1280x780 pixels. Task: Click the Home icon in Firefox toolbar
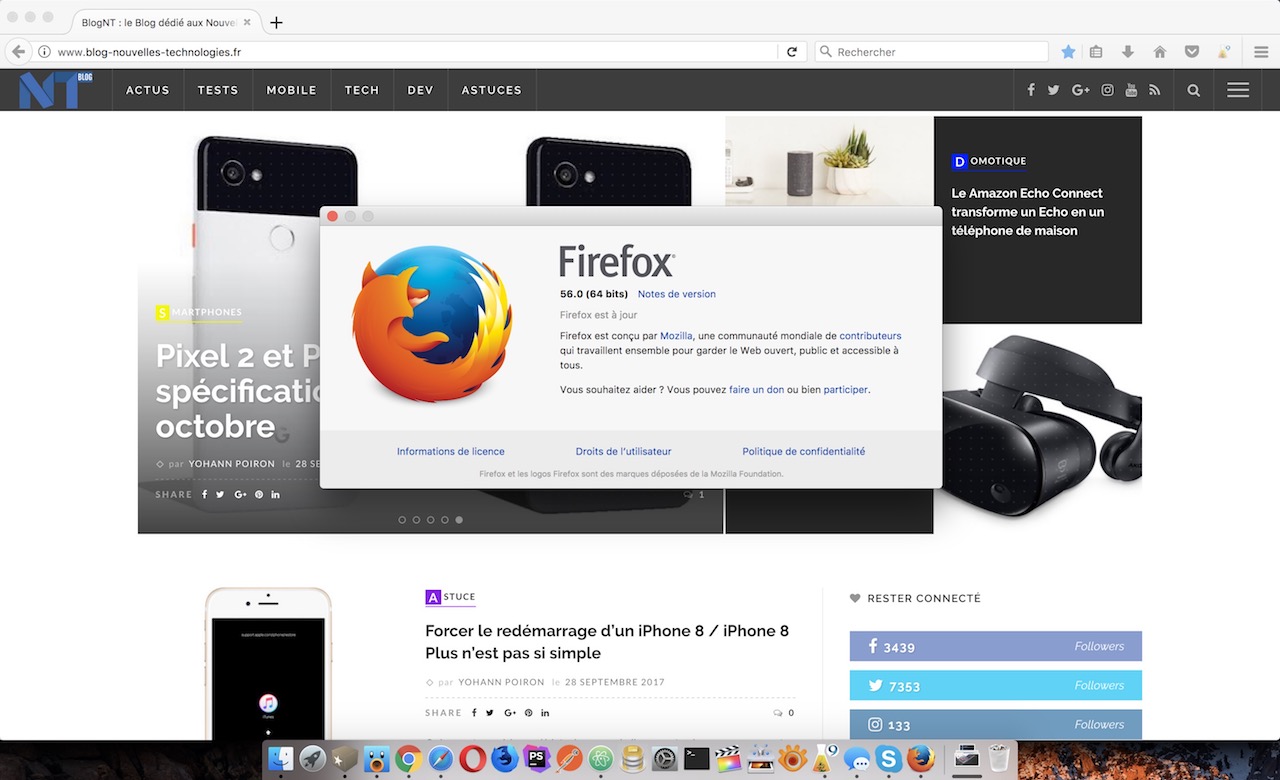tap(1160, 52)
